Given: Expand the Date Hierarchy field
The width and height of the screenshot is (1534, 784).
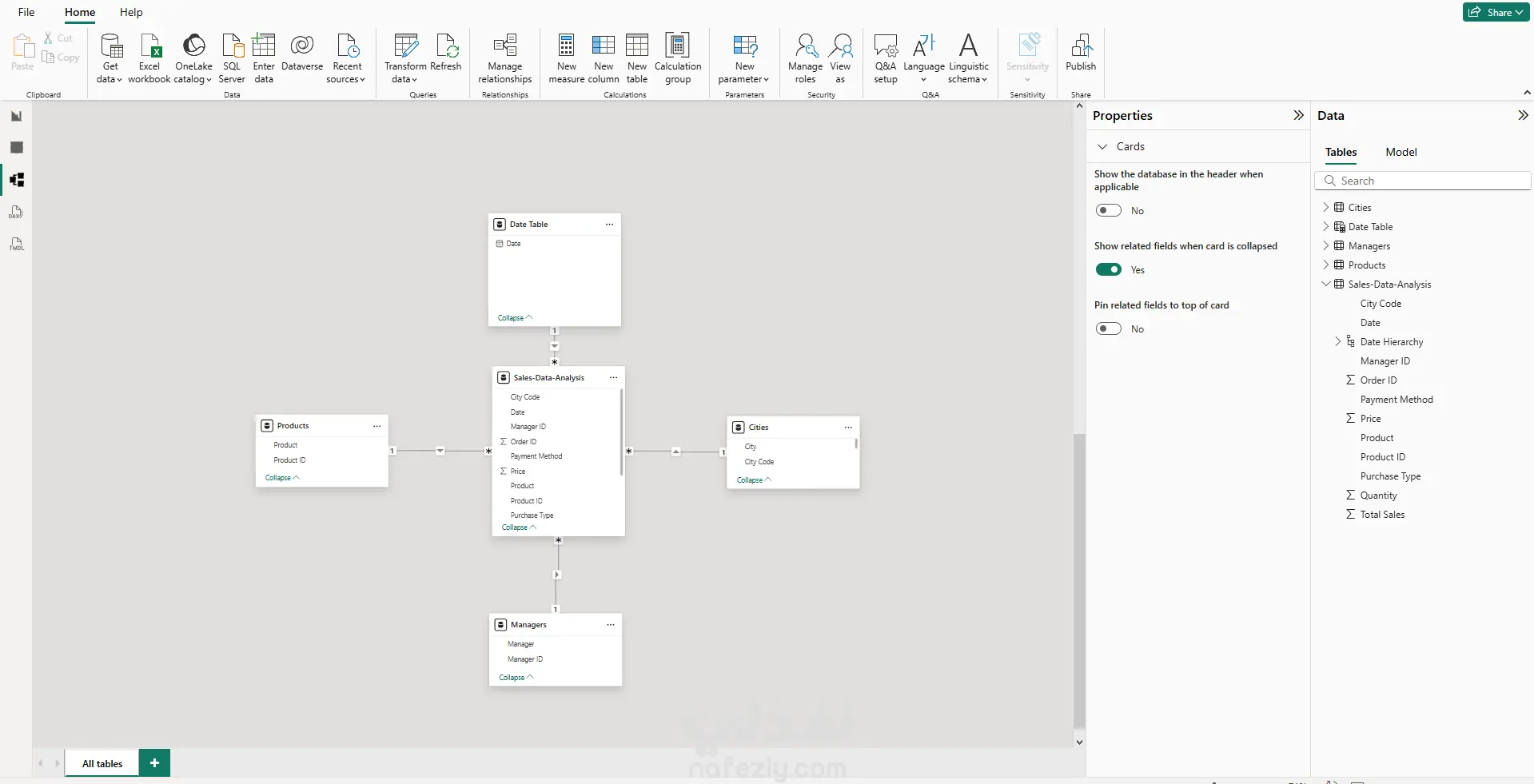Looking at the screenshot, I should [x=1338, y=341].
